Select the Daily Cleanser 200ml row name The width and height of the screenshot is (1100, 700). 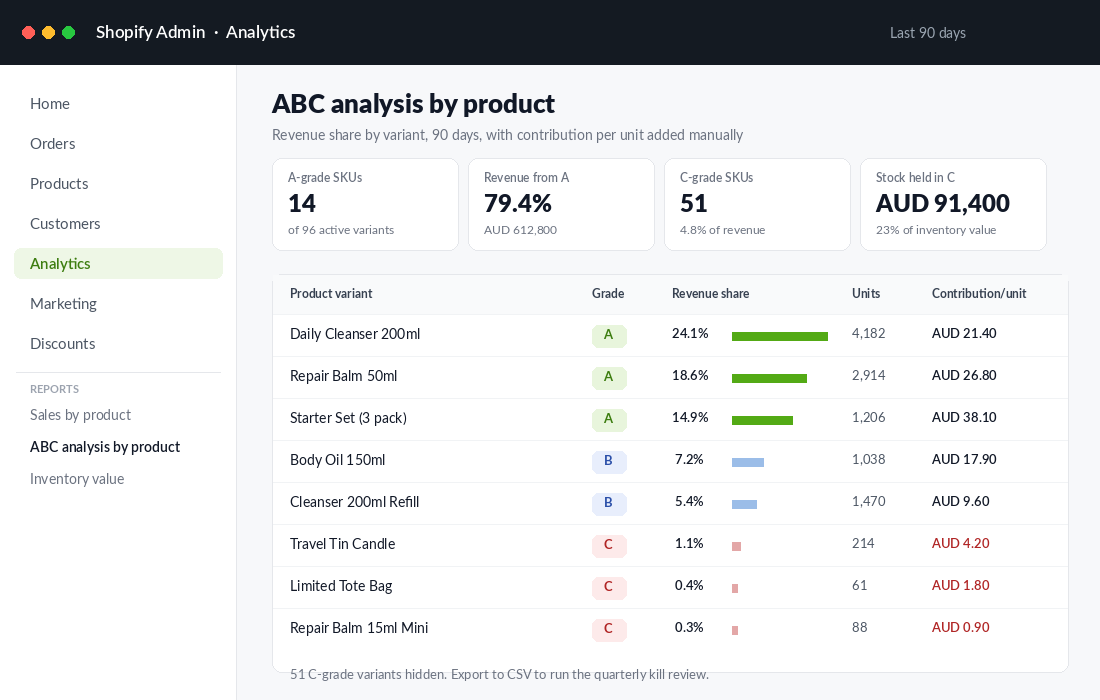pos(355,334)
